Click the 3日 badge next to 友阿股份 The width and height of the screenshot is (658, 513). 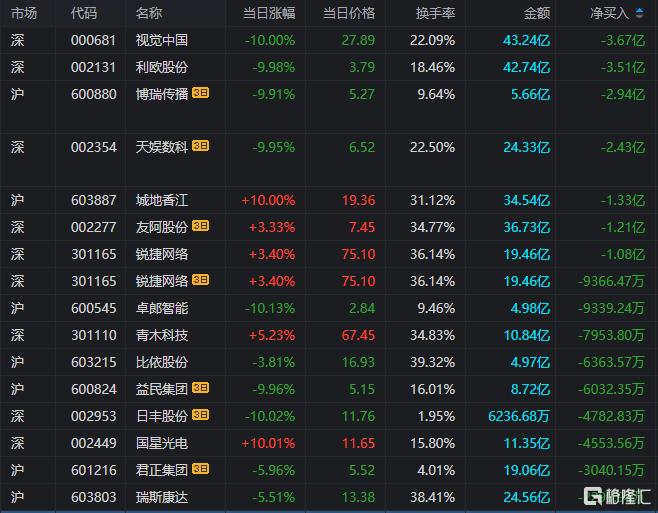(x=200, y=226)
